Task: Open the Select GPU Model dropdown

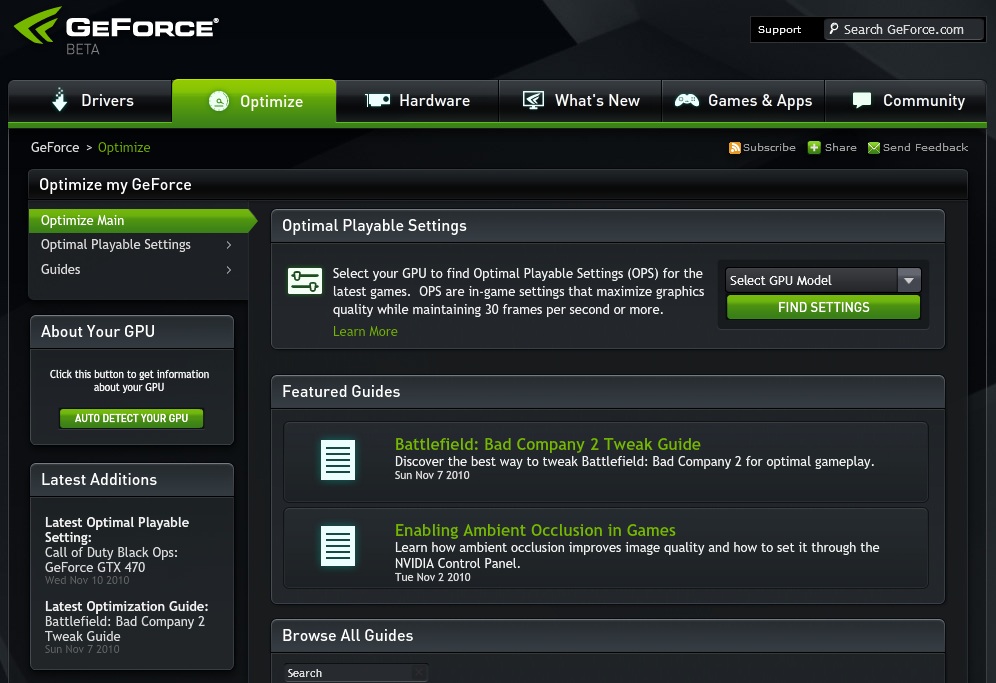Action: [x=823, y=280]
